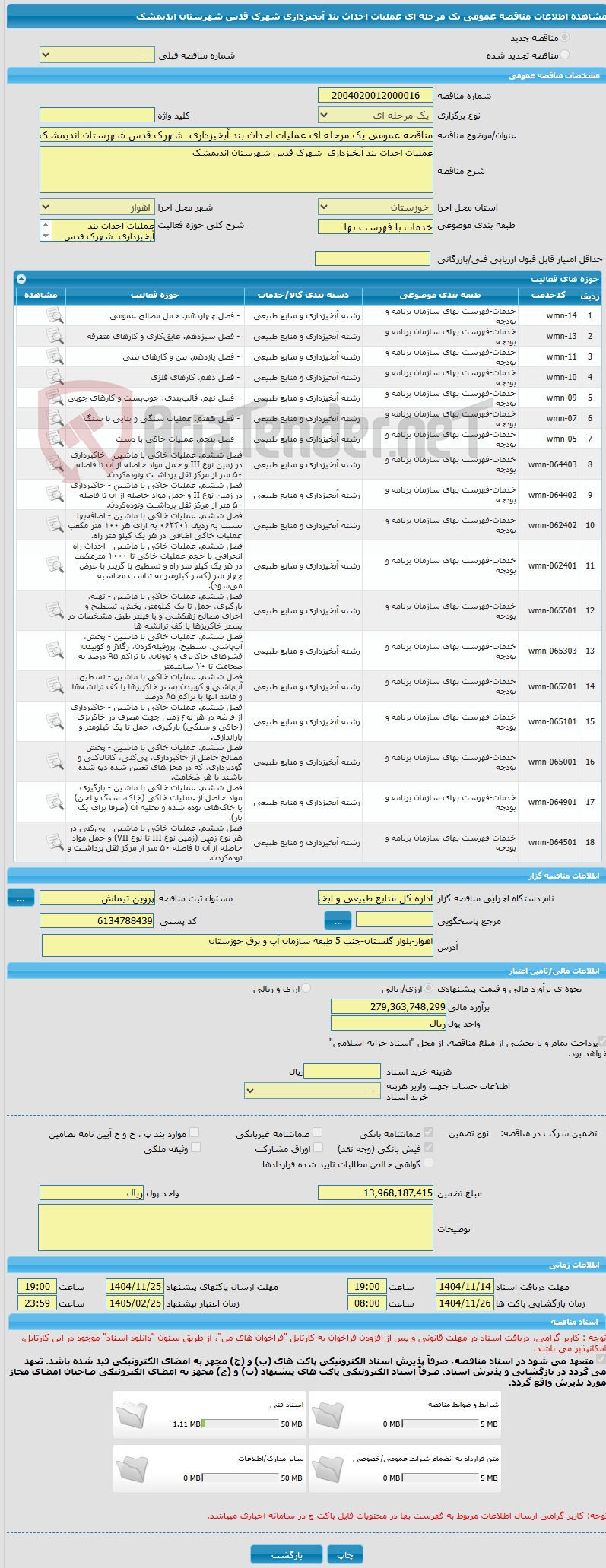Click the مبلغ تضمین amount field
Screen dimensions: 606x1568
tap(375, 1193)
